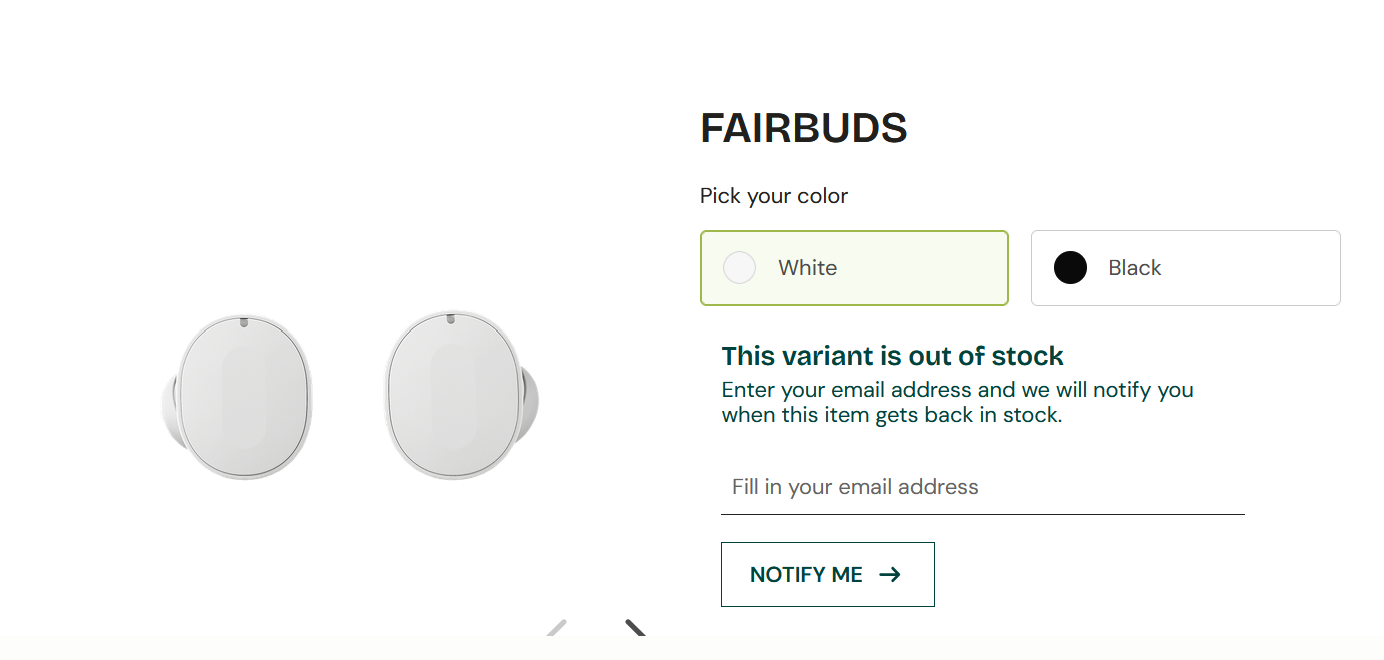Click the microphone dot on right earbud

tap(450, 319)
